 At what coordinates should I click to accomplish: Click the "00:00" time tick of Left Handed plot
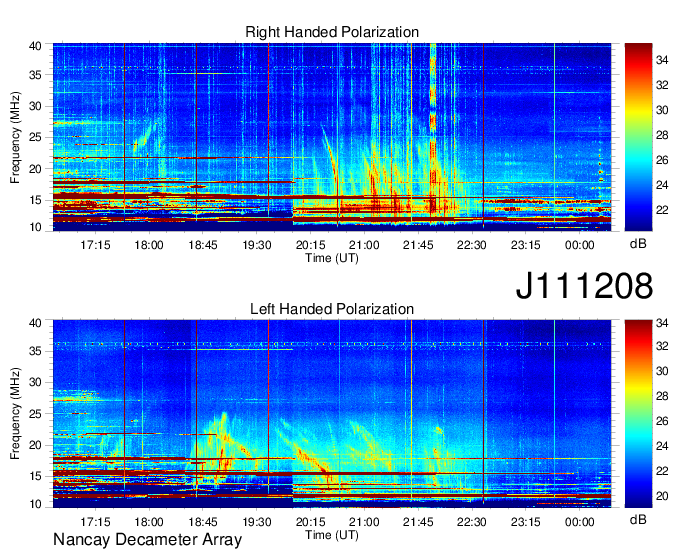(x=579, y=522)
